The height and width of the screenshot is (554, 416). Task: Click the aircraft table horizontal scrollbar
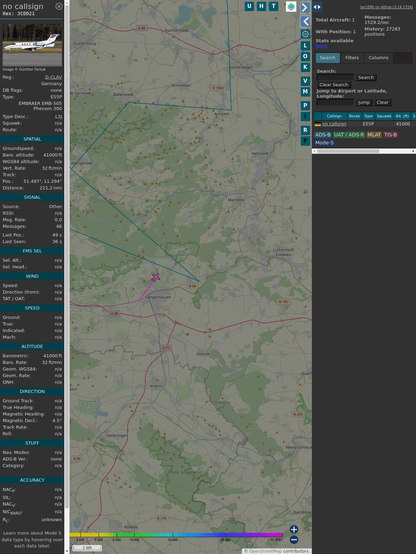[x=347, y=151]
